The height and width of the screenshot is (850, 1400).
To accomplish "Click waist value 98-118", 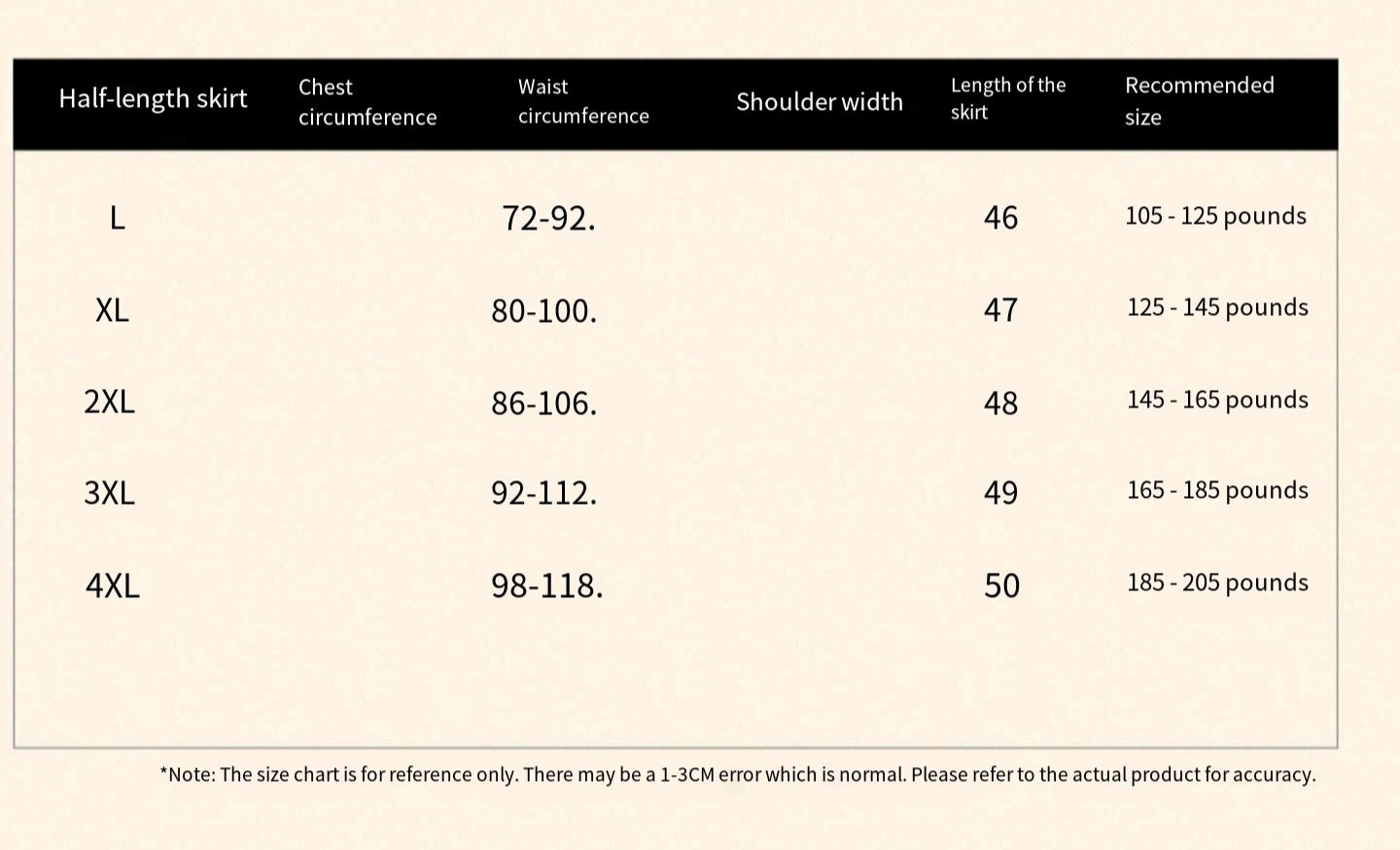I will pos(546,585).
